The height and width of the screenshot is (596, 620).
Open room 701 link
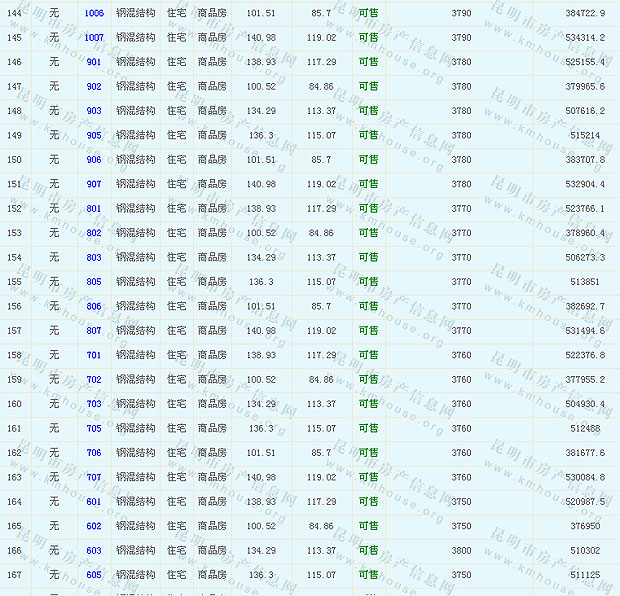[x=94, y=355]
